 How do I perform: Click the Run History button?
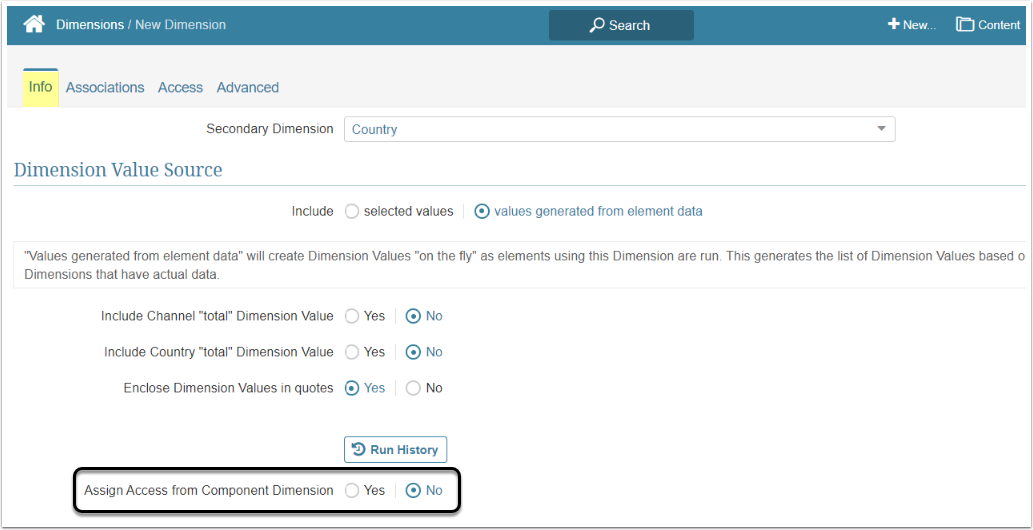coord(395,450)
